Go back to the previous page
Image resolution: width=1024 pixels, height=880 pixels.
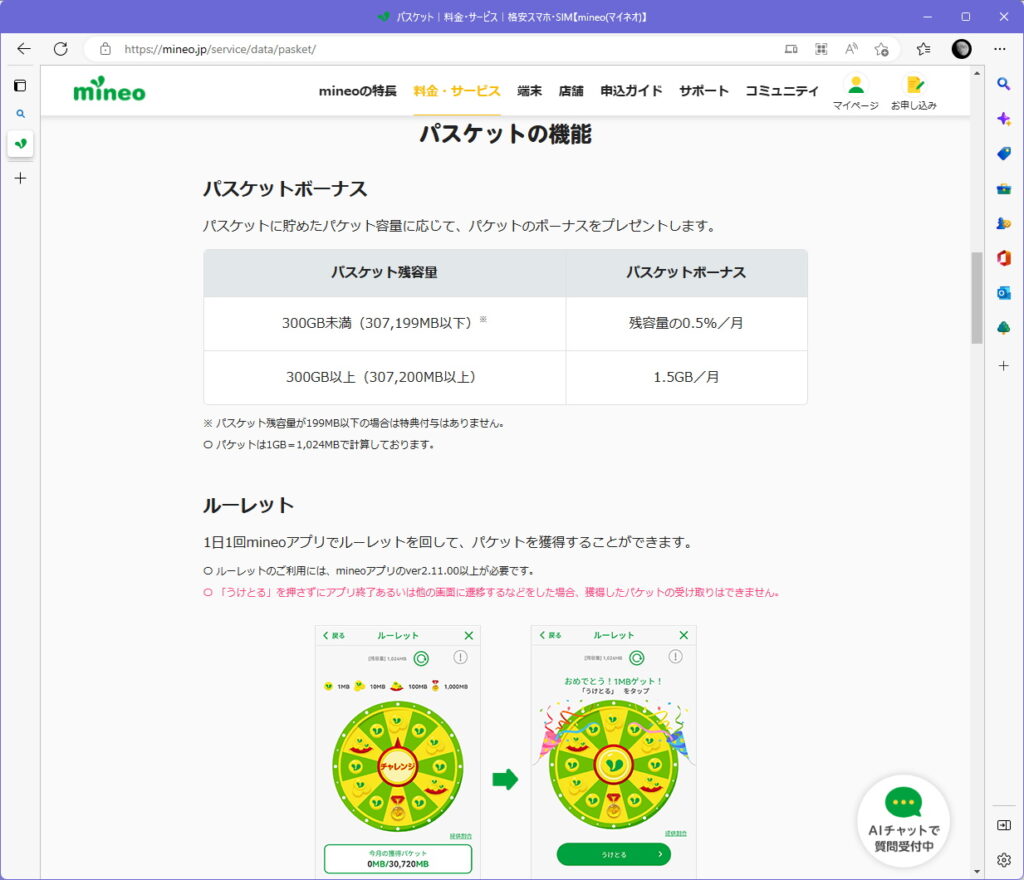[x=24, y=49]
